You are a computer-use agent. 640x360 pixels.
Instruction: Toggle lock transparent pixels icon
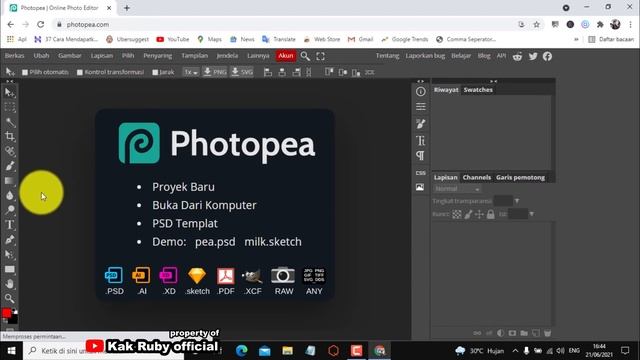[457, 214]
